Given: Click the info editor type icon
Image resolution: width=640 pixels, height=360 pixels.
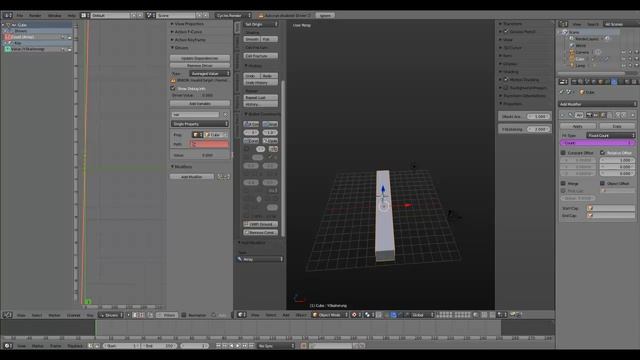Looking at the screenshot, I should [x=7, y=15].
